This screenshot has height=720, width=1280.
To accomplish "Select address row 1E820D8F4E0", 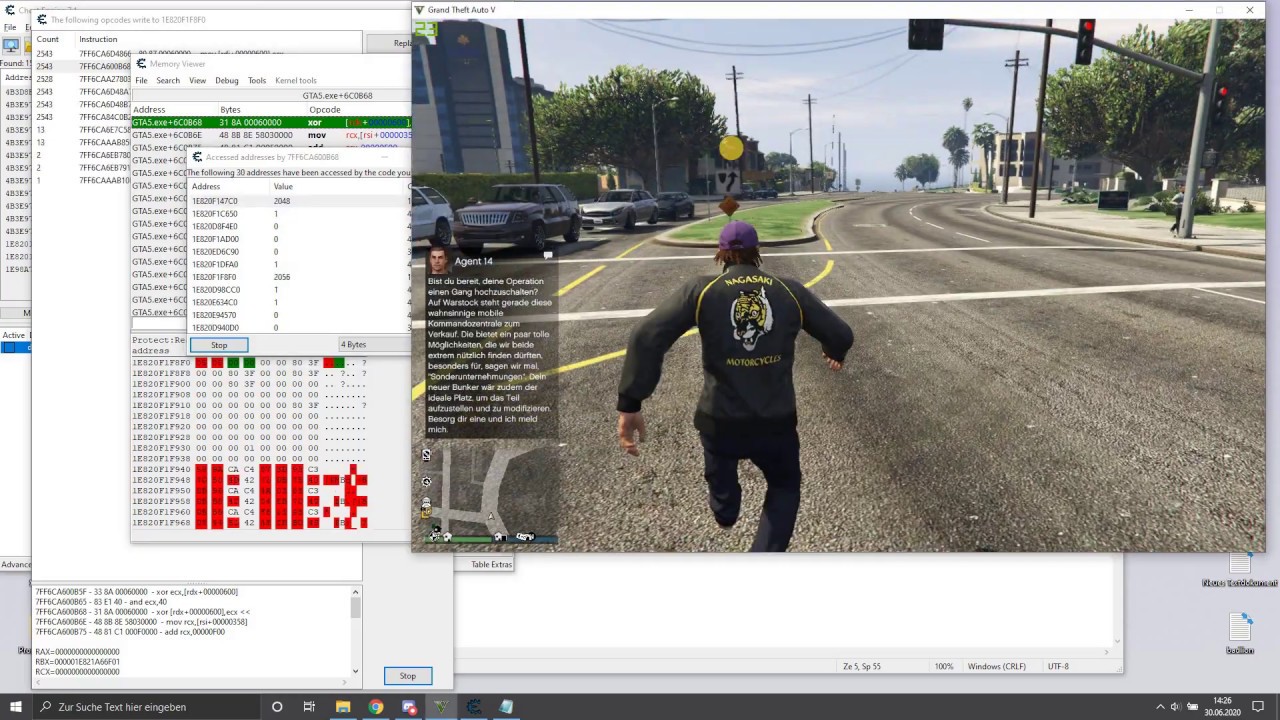I will tap(299, 226).
